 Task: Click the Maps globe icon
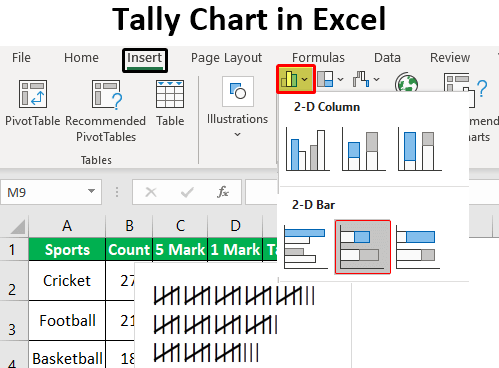point(406,82)
